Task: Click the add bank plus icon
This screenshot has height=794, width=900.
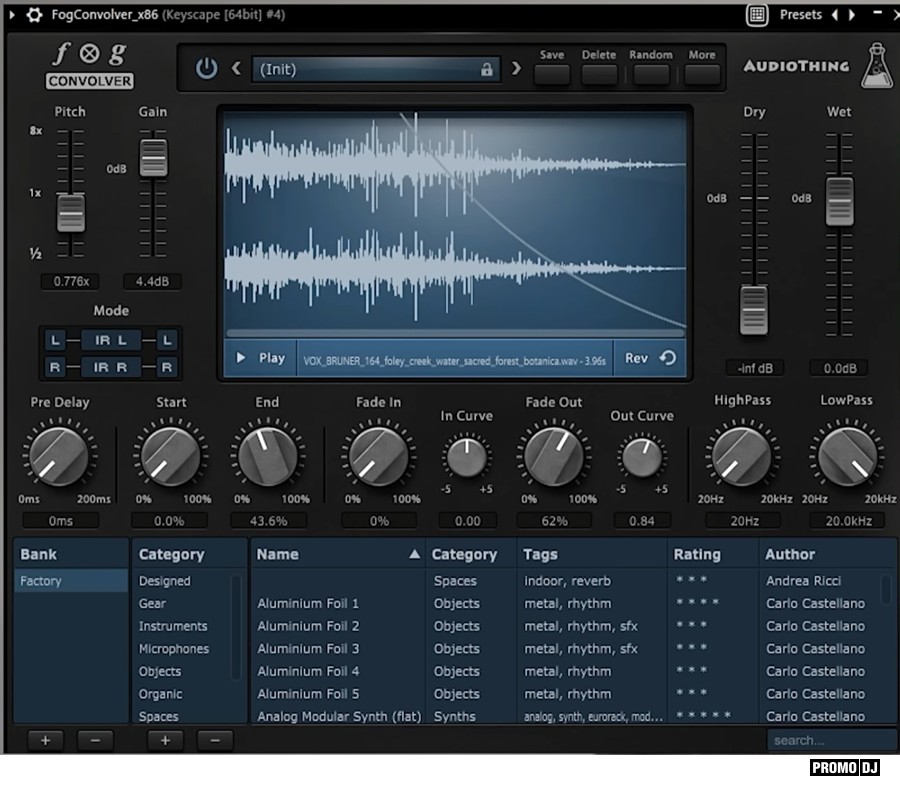Action: pyautogui.click(x=45, y=740)
